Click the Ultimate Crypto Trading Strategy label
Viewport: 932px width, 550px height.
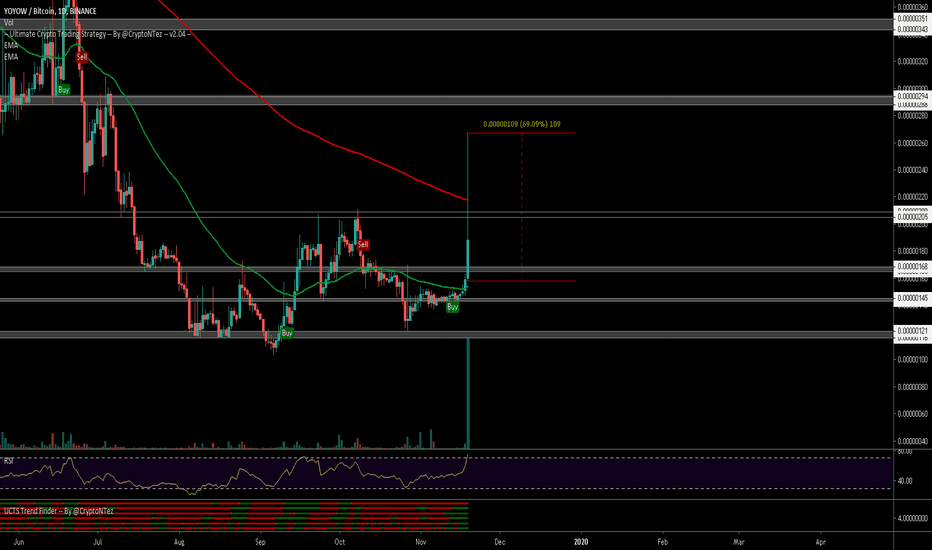click(x=98, y=34)
